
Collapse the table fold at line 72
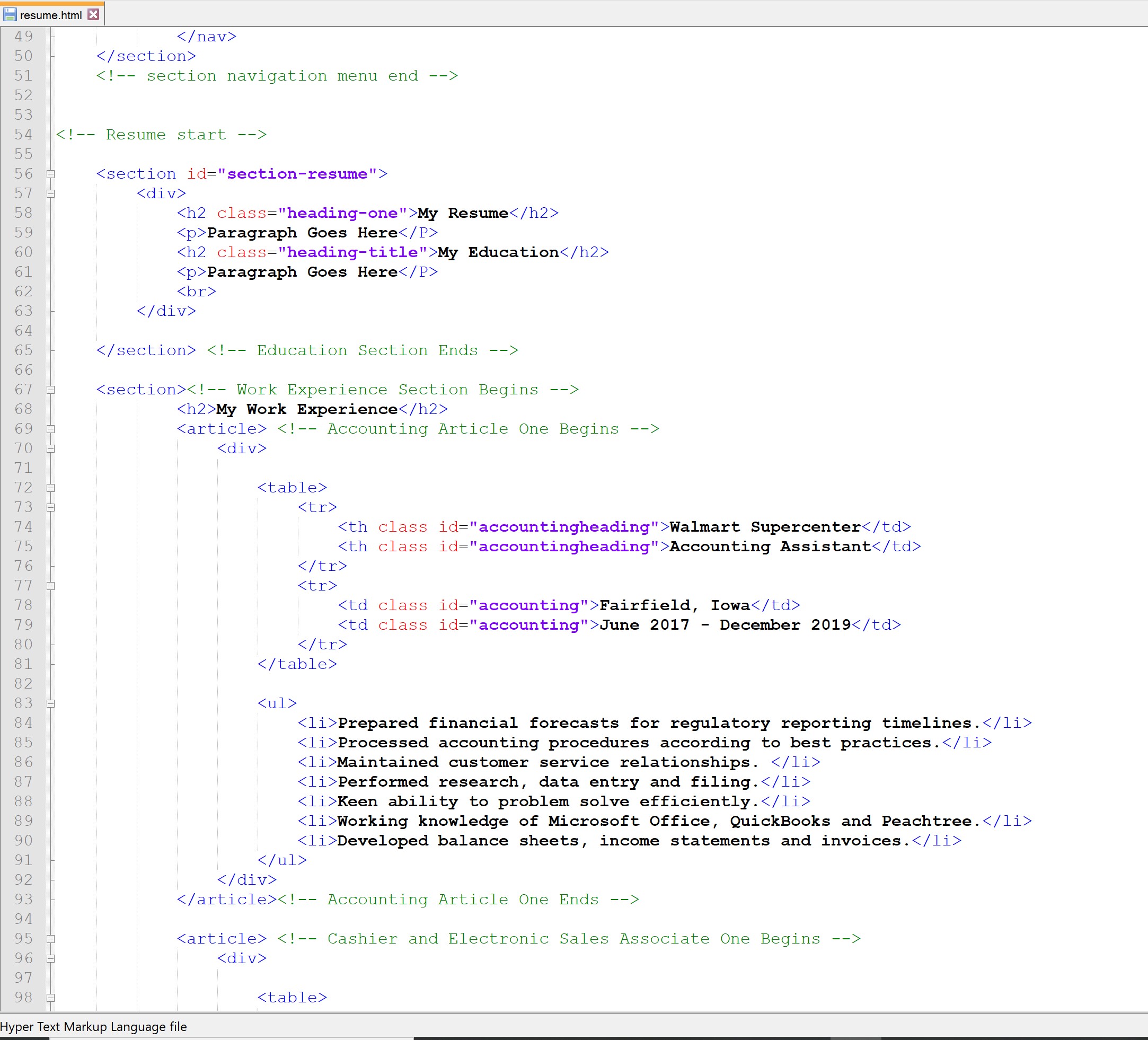pos(51,488)
